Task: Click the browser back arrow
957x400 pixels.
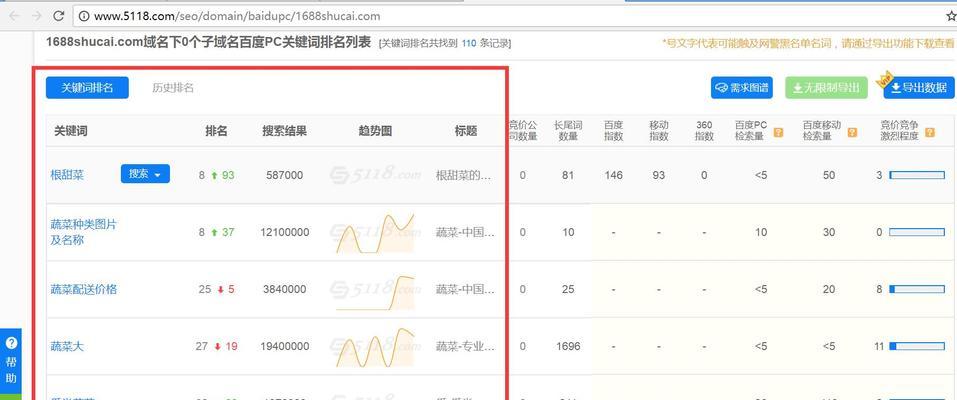Action: [15, 16]
